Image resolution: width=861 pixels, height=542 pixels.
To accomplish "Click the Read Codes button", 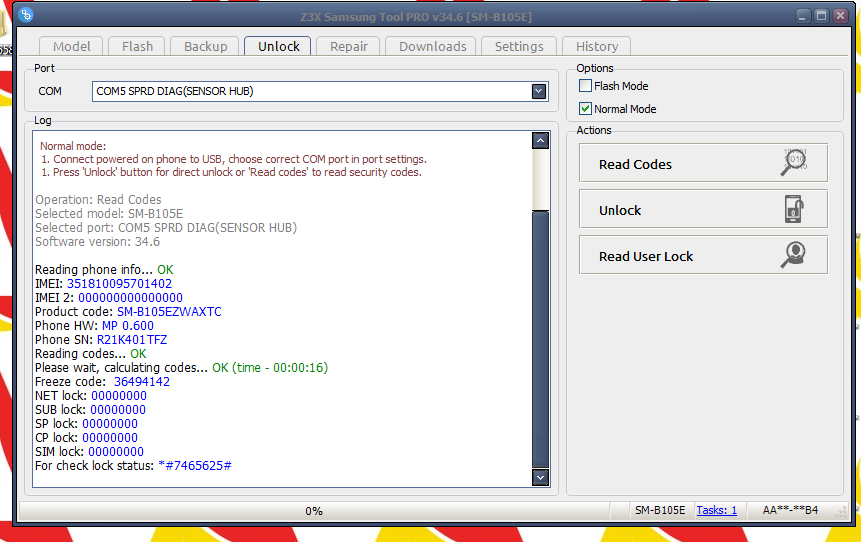I will 703,163.
